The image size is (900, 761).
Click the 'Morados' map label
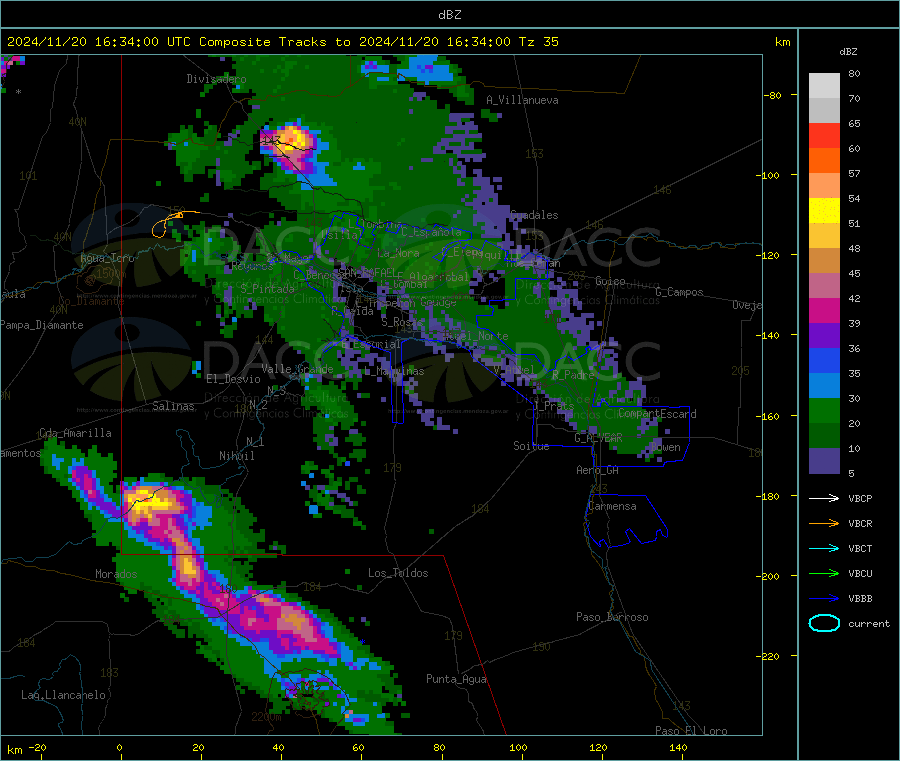(116, 574)
